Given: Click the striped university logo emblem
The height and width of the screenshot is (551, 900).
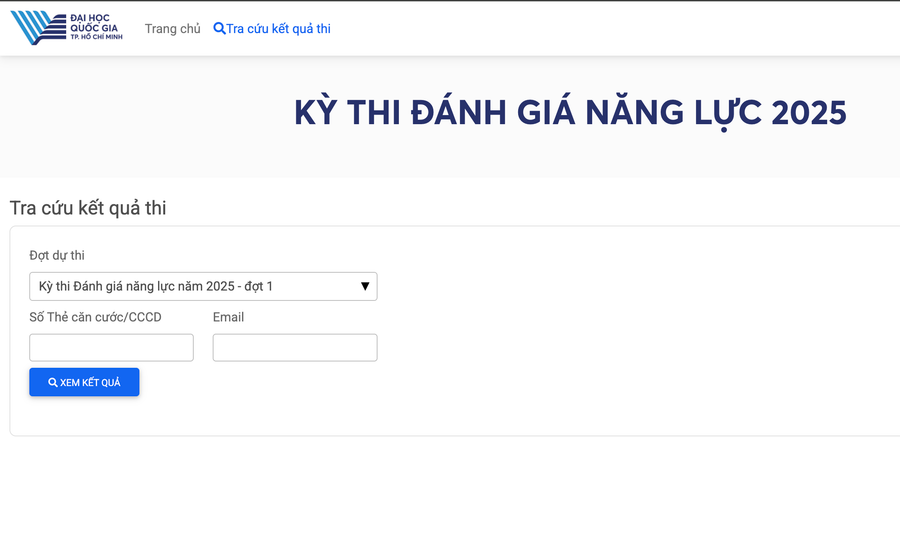Looking at the screenshot, I should tap(37, 28).
